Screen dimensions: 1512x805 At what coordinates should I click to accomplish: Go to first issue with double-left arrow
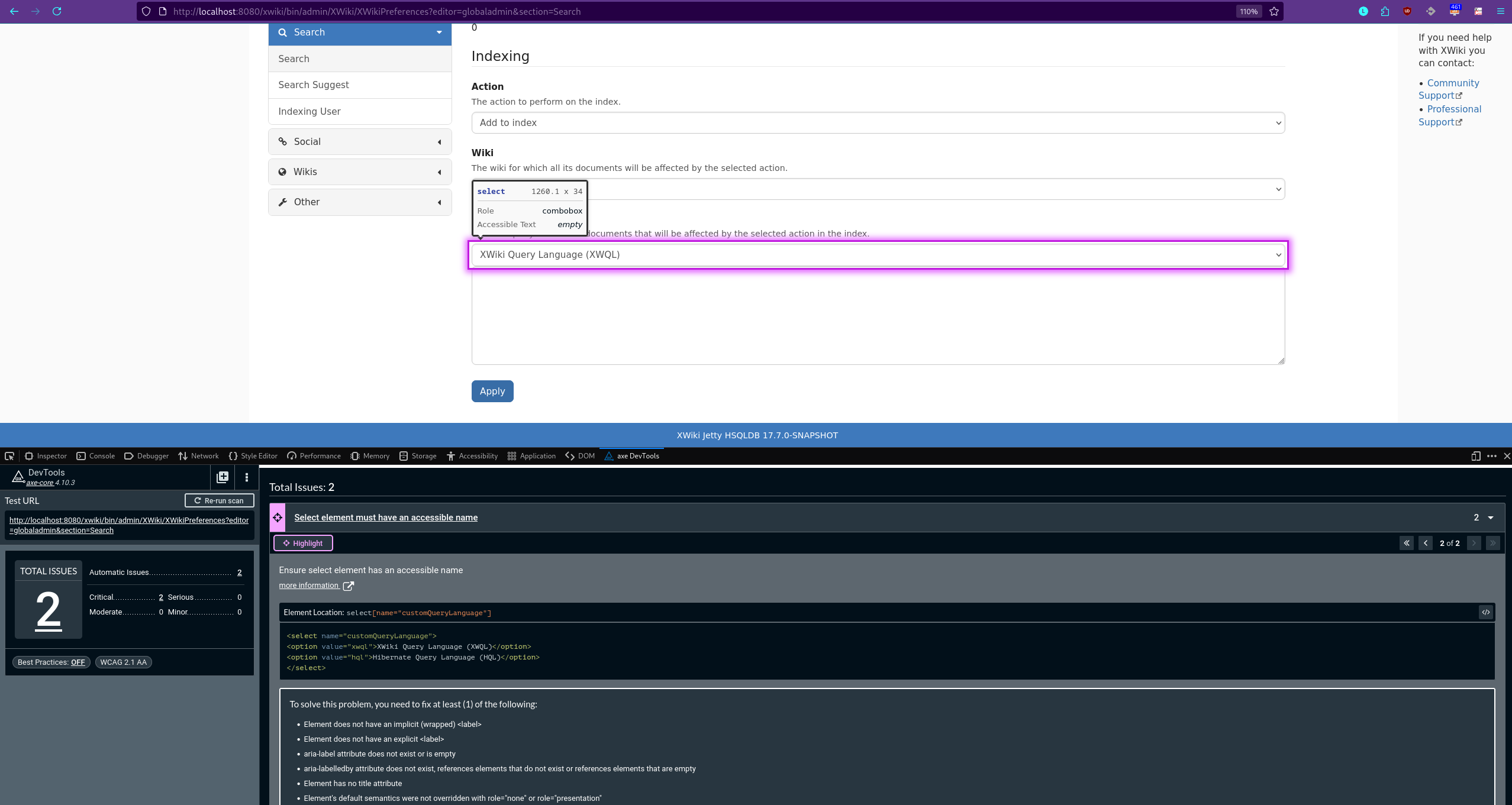1407,543
